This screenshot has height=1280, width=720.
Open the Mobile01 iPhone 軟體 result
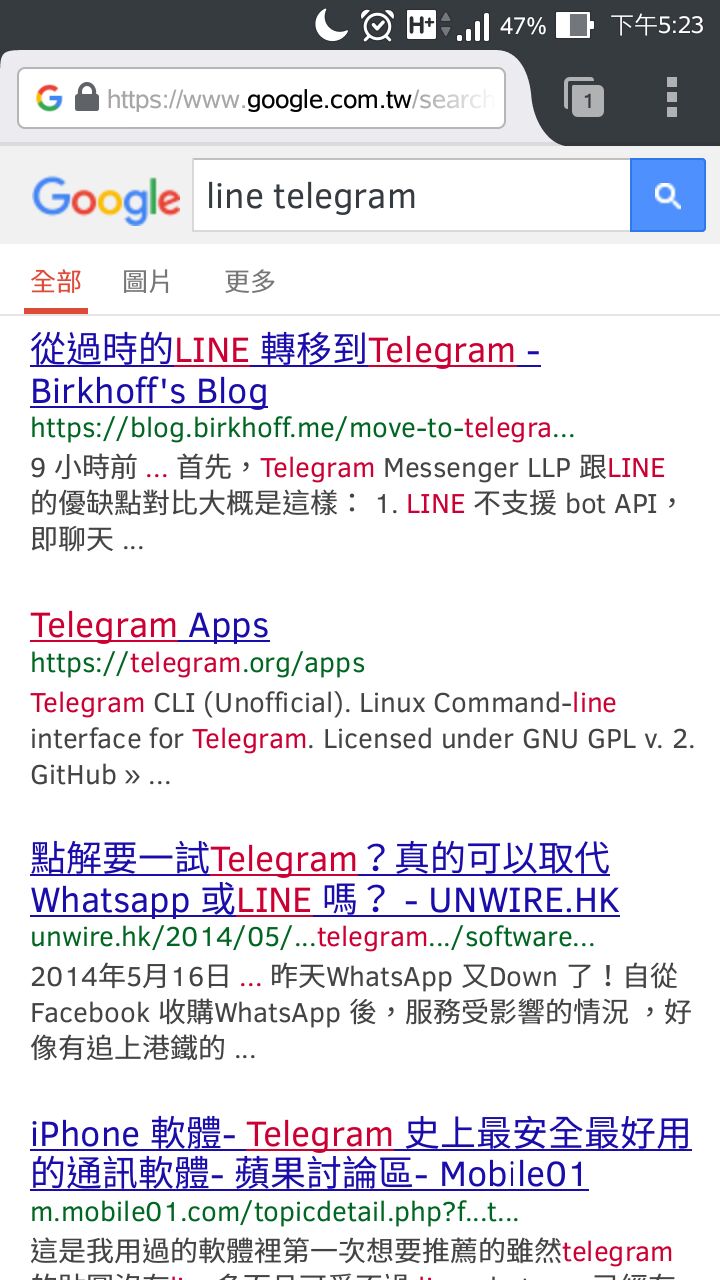pyautogui.click(x=361, y=1154)
